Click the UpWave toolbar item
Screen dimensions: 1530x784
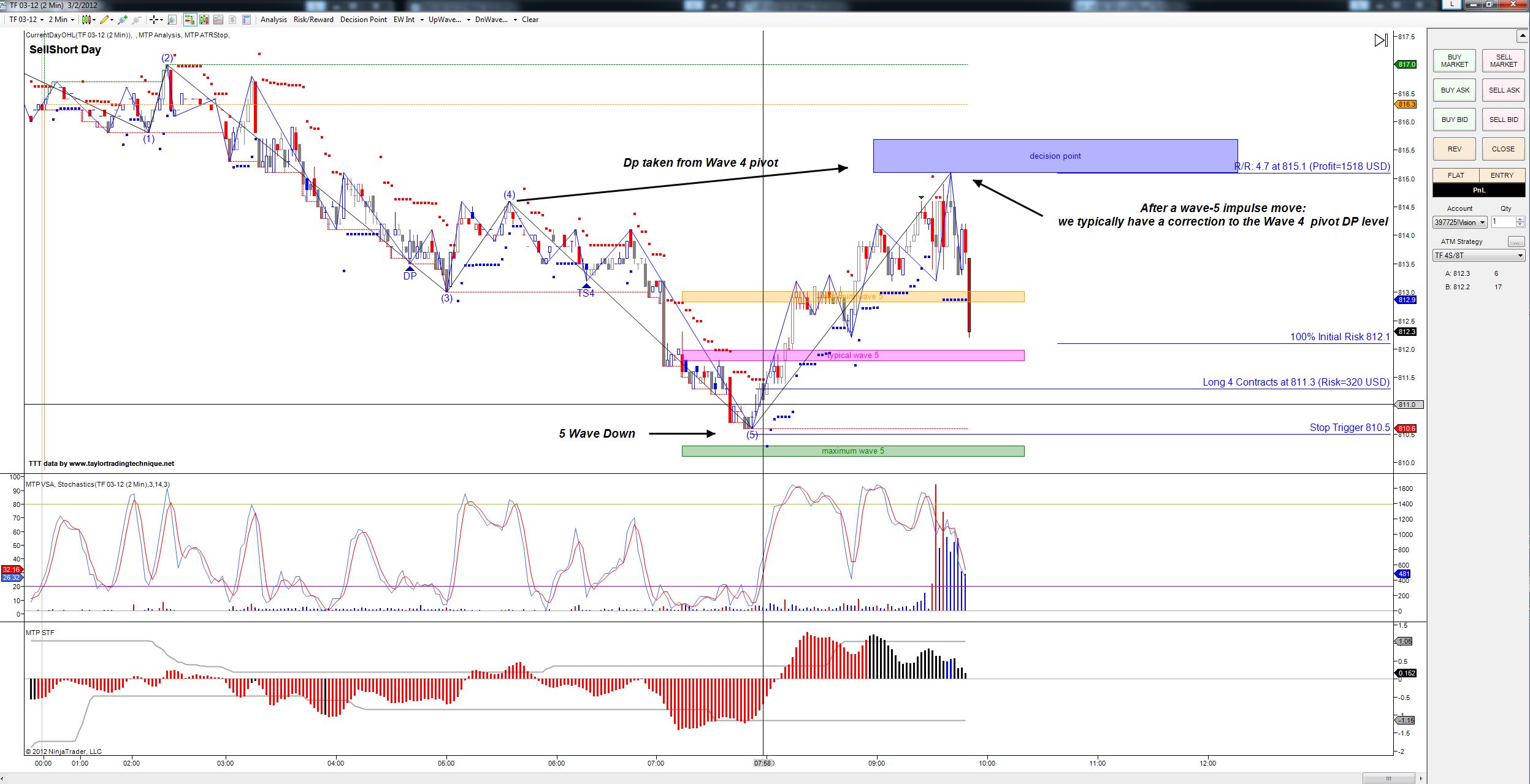point(445,20)
